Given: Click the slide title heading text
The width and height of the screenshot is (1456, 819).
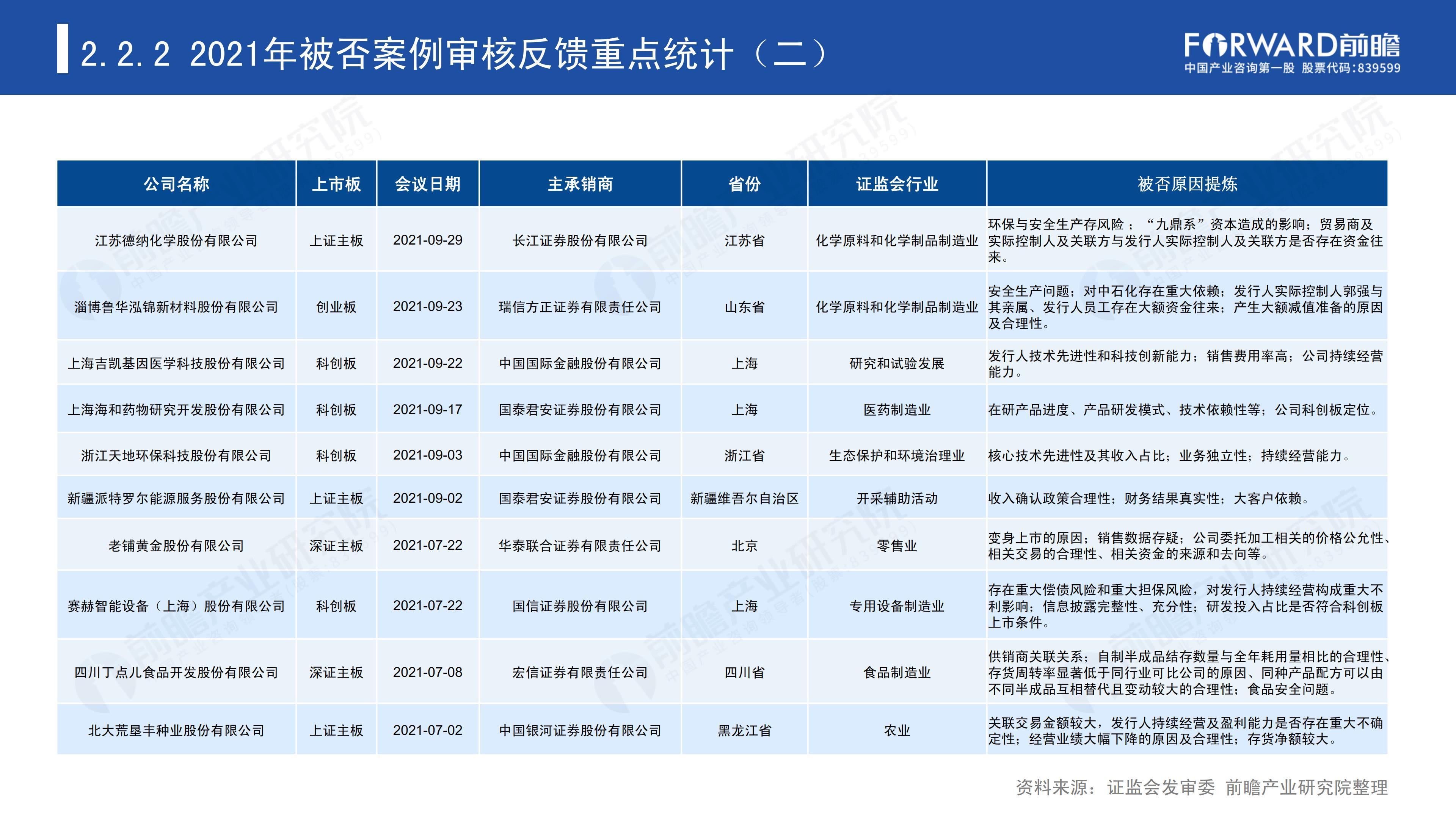Looking at the screenshot, I should [452, 55].
